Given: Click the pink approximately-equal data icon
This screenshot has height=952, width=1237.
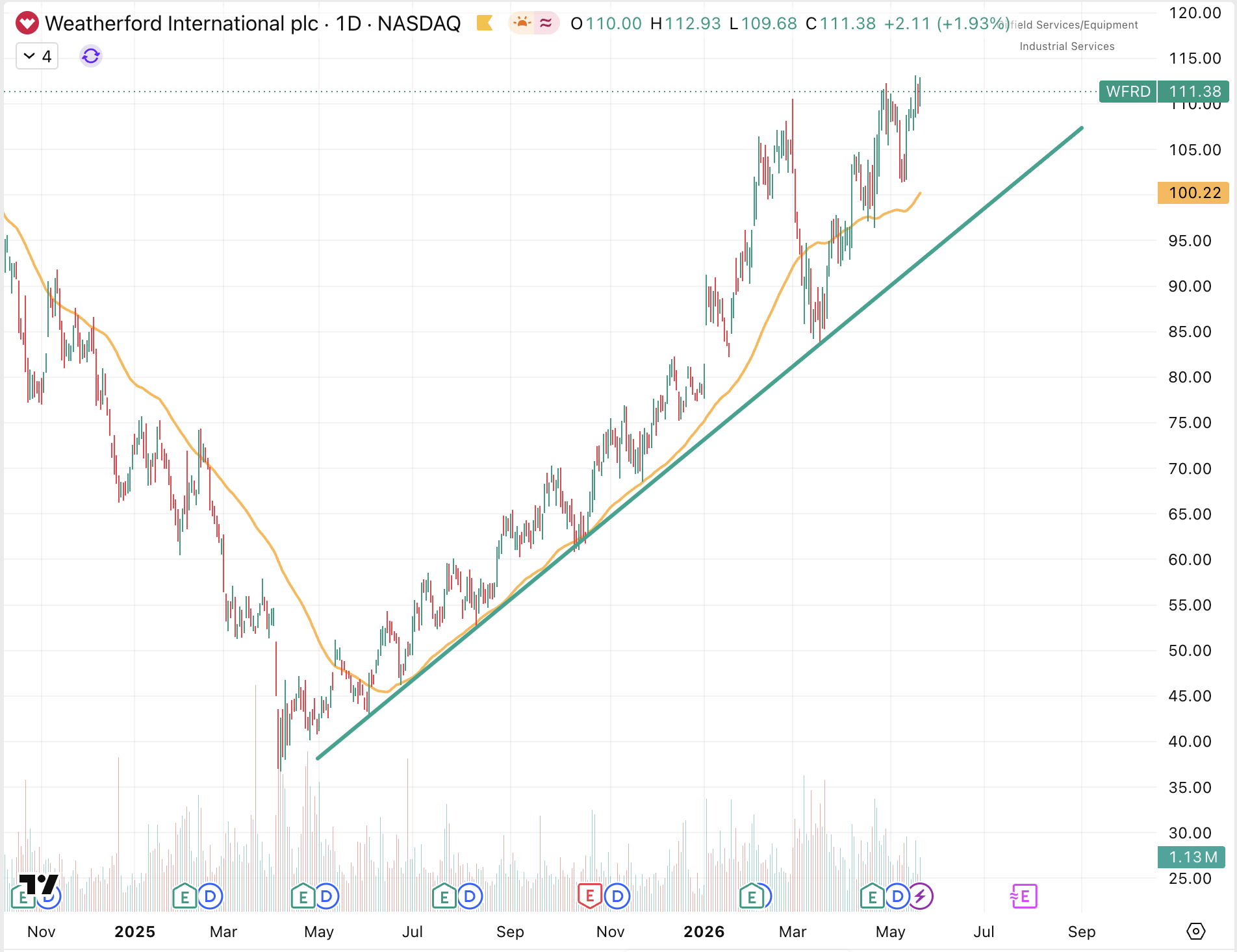Looking at the screenshot, I should (x=546, y=23).
